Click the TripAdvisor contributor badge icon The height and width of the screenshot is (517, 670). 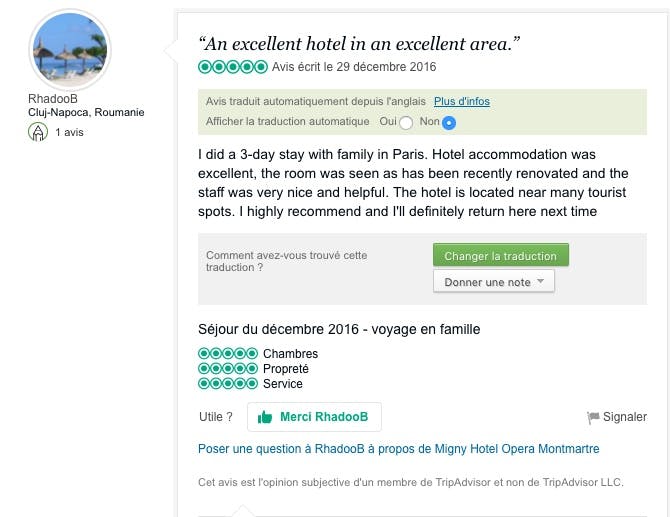(x=38, y=132)
